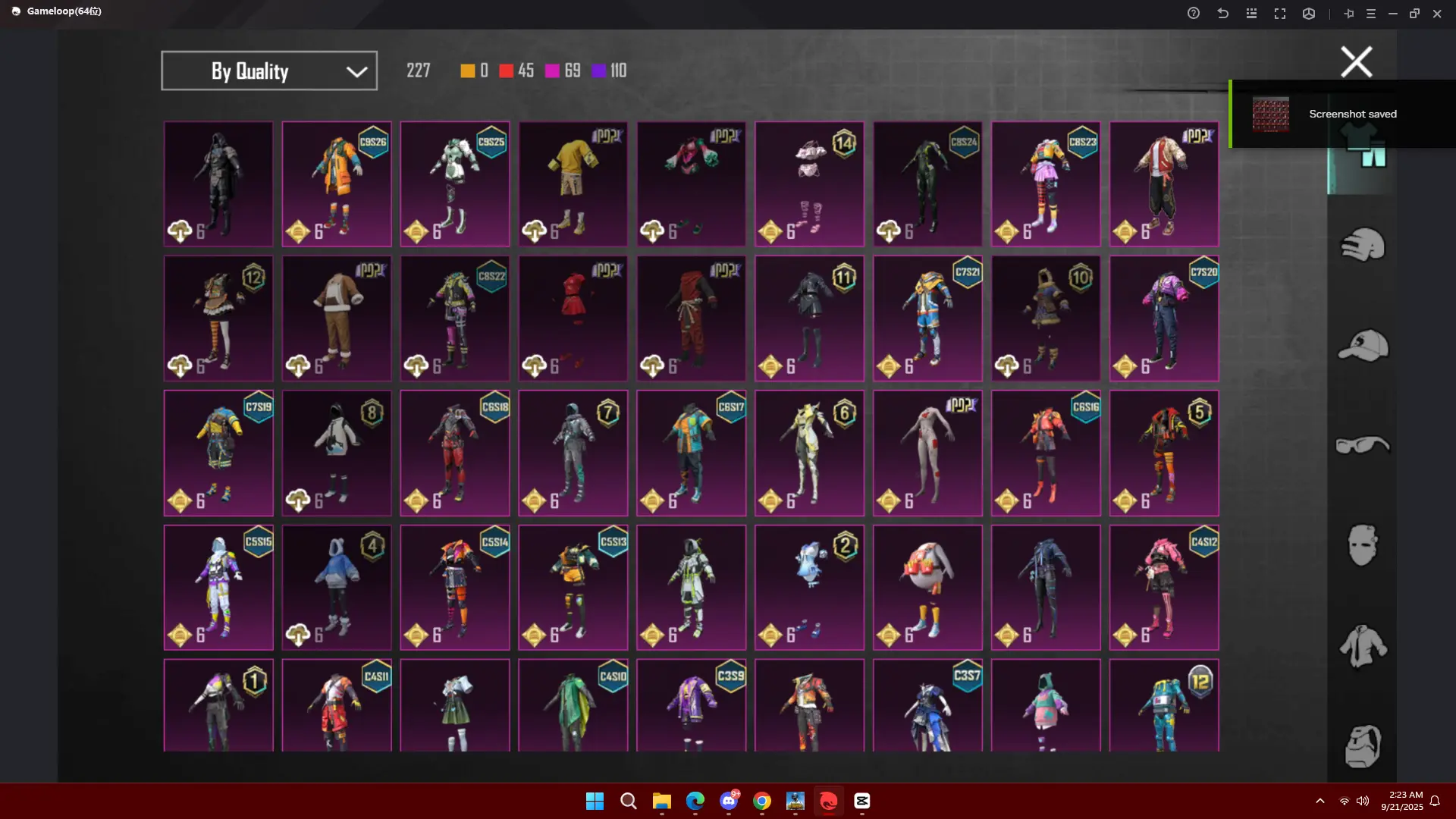Image resolution: width=1456 pixels, height=819 pixels.
Task: Filter by purple quality swatch 110
Action: (x=598, y=71)
